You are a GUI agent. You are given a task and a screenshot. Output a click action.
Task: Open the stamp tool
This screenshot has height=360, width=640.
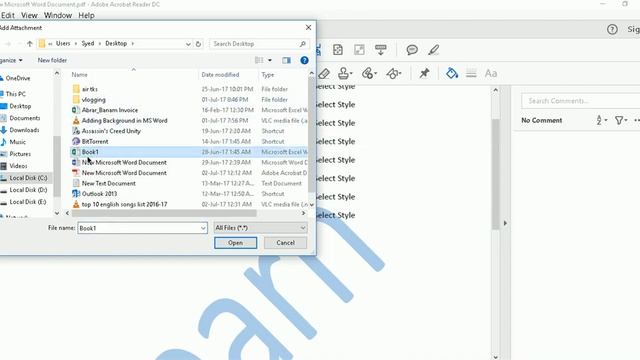345,73
